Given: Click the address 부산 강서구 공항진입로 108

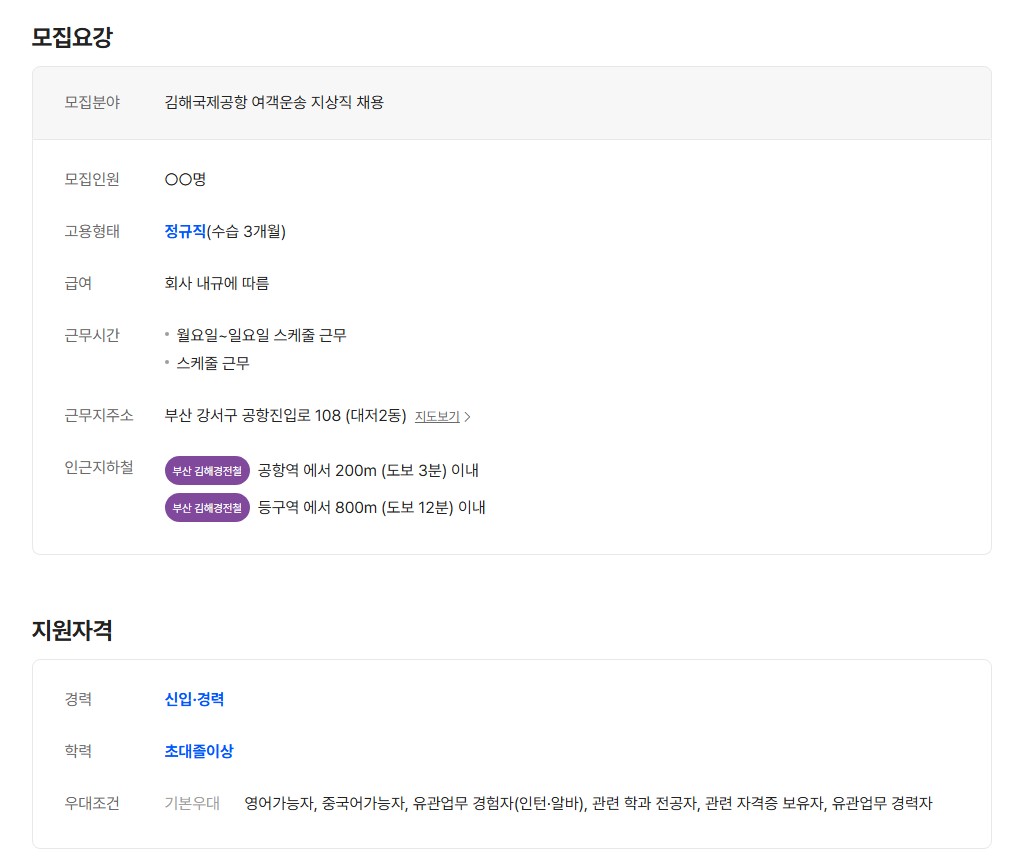Looking at the screenshot, I should pos(285,416).
